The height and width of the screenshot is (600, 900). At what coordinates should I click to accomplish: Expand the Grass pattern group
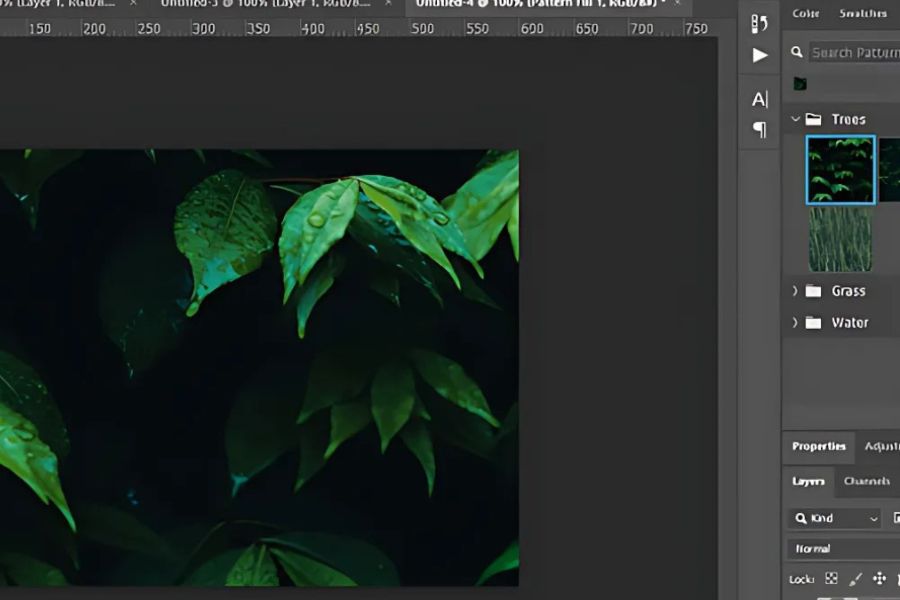click(x=796, y=291)
